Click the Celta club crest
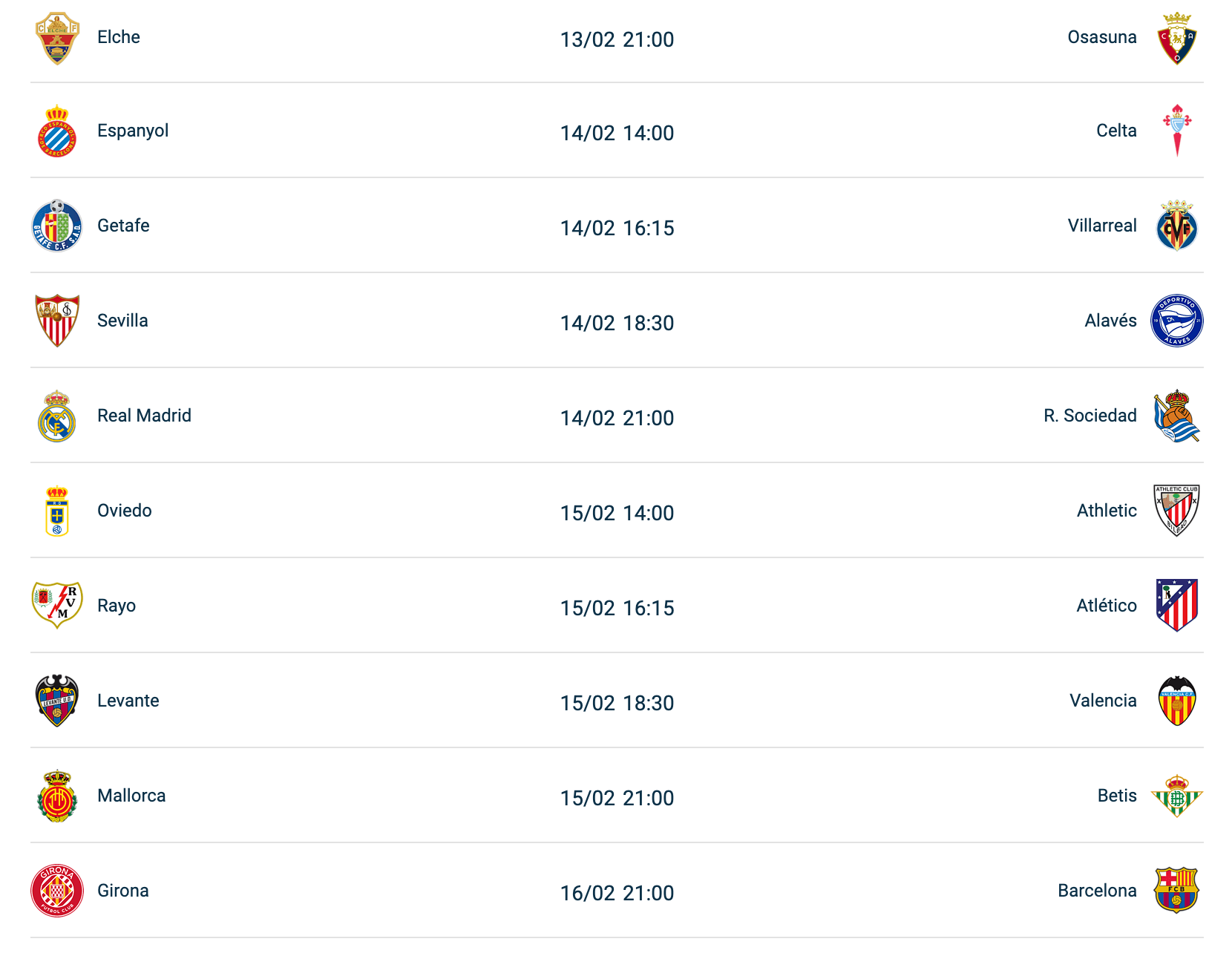 (x=1177, y=131)
